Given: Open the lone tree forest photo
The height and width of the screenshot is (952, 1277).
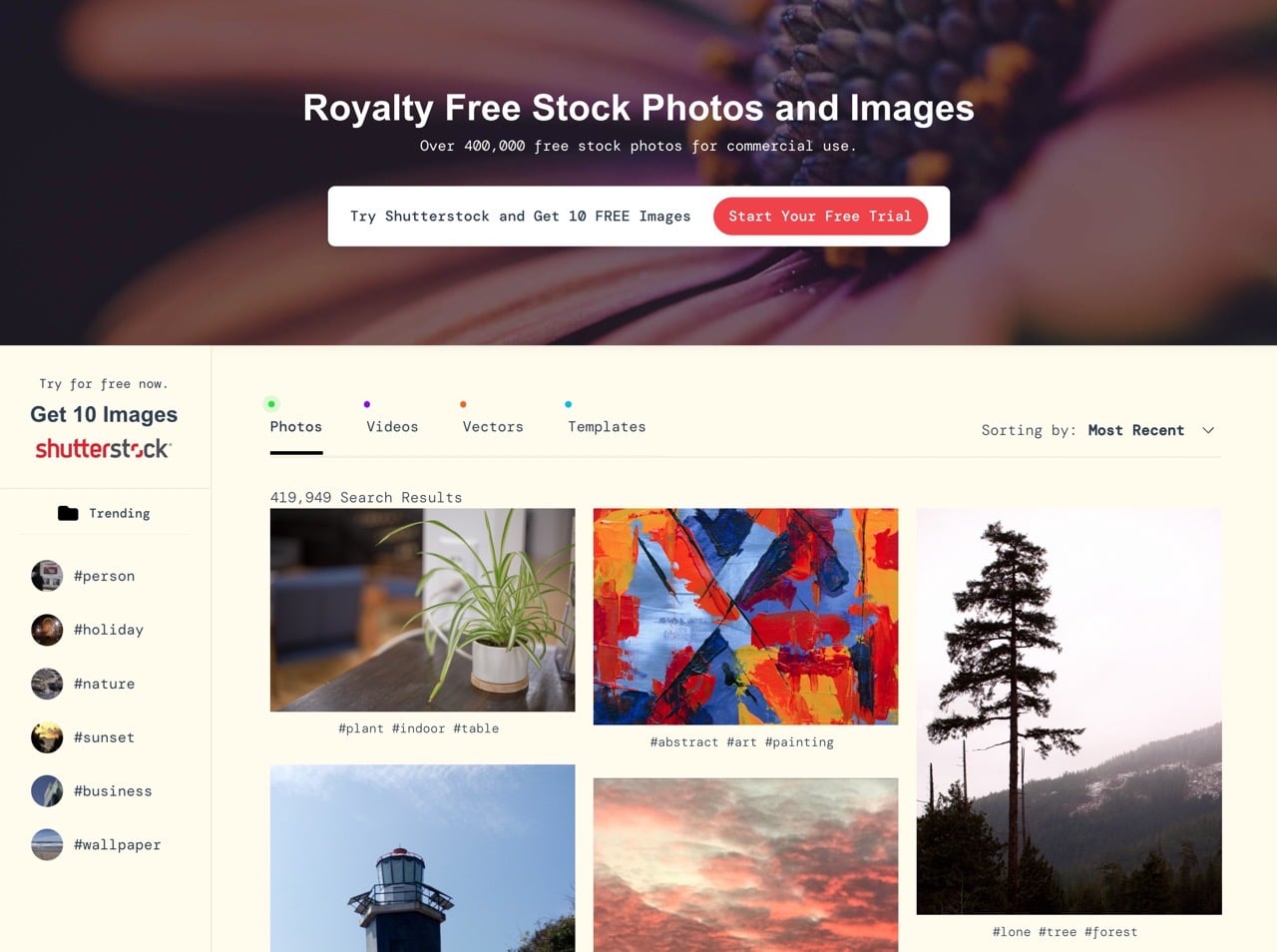Looking at the screenshot, I should click(x=1068, y=712).
